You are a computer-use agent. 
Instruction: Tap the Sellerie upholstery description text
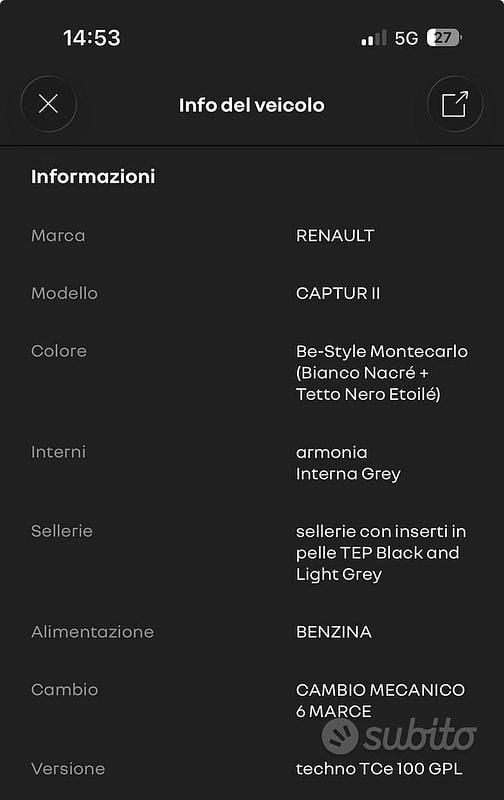(381, 553)
